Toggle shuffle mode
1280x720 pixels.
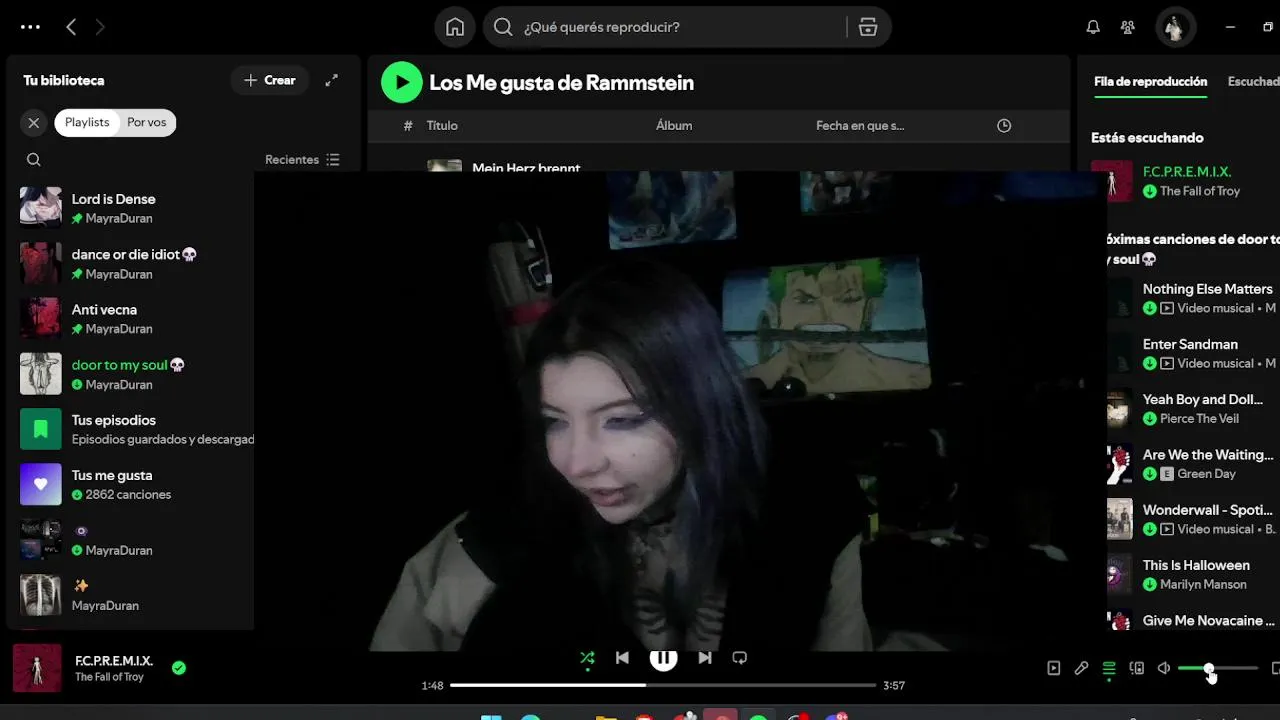(587, 658)
